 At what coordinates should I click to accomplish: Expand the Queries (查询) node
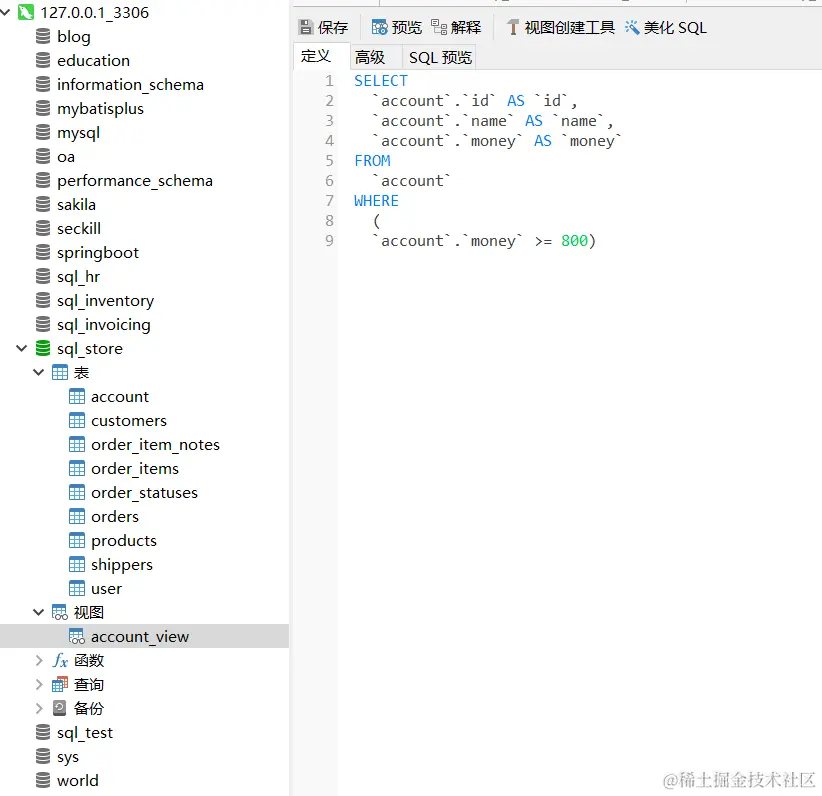pyautogui.click(x=39, y=684)
